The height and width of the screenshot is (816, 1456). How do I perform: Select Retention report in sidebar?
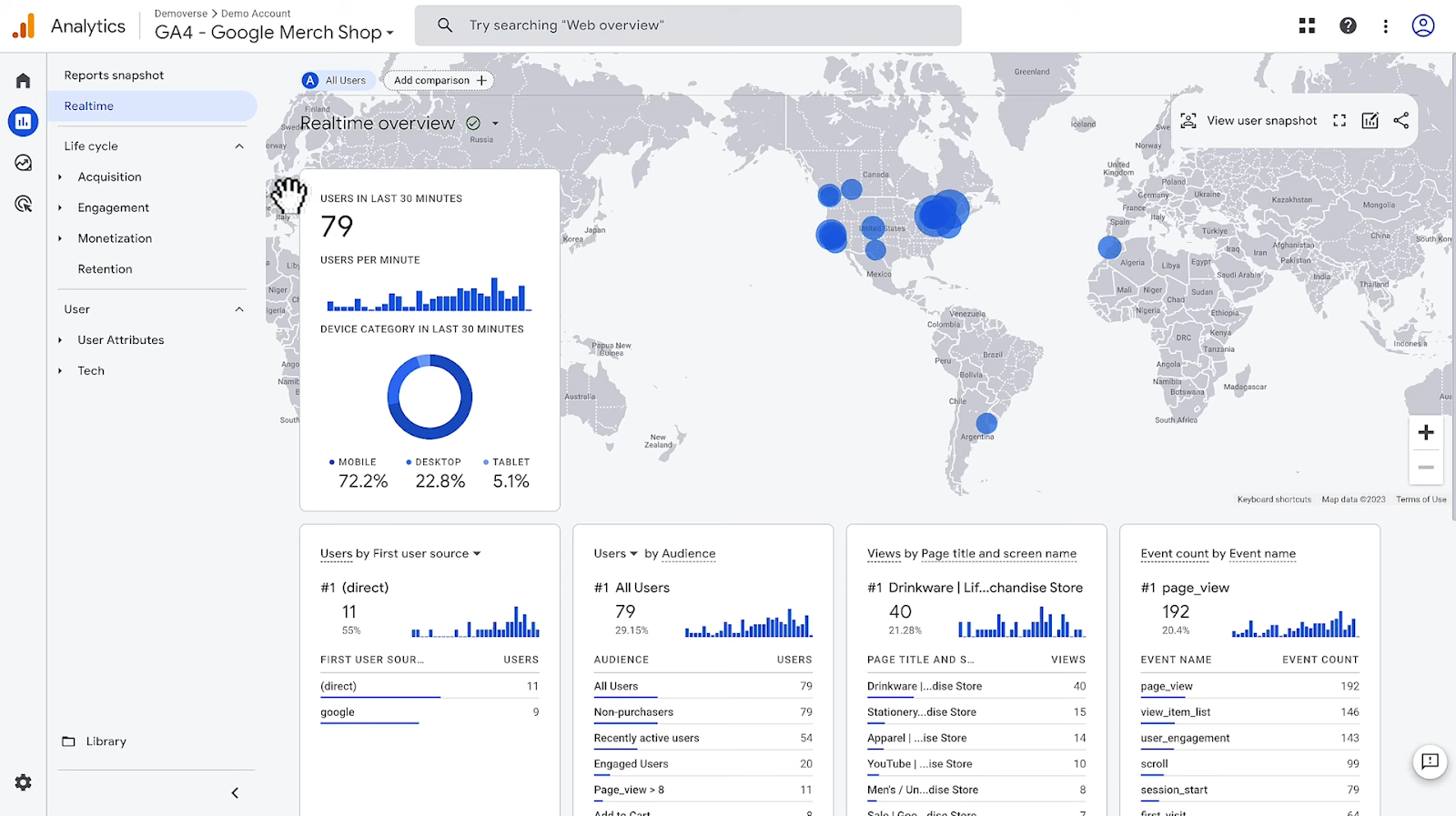[105, 269]
